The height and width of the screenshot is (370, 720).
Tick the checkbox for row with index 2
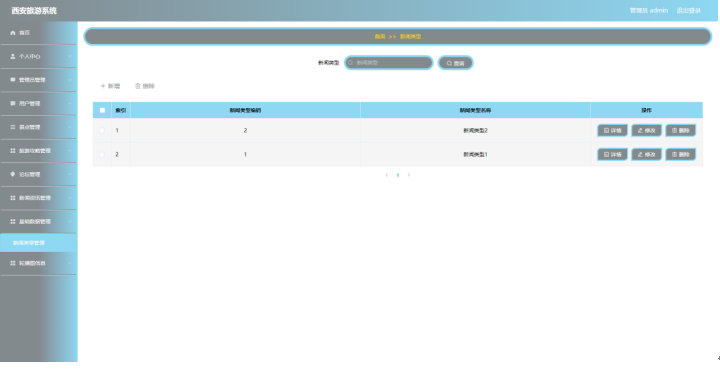click(x=102, y=154)
